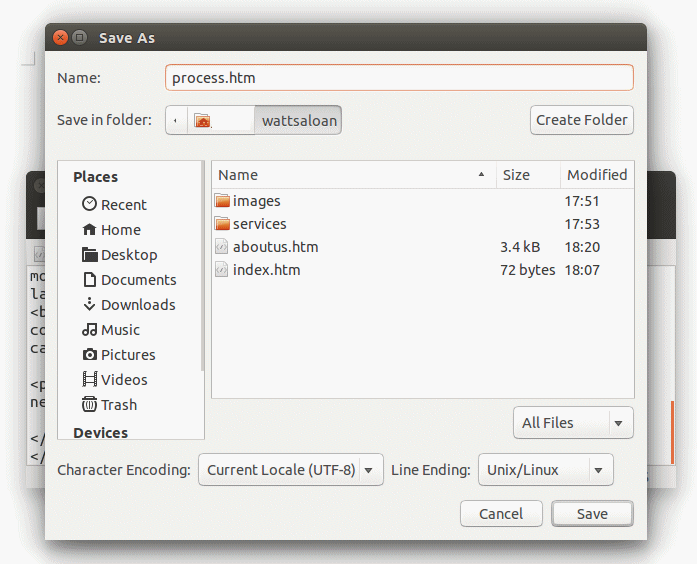Click the Home house icon in Places
This screenshot has height=564, width=697.
point(89,229)
